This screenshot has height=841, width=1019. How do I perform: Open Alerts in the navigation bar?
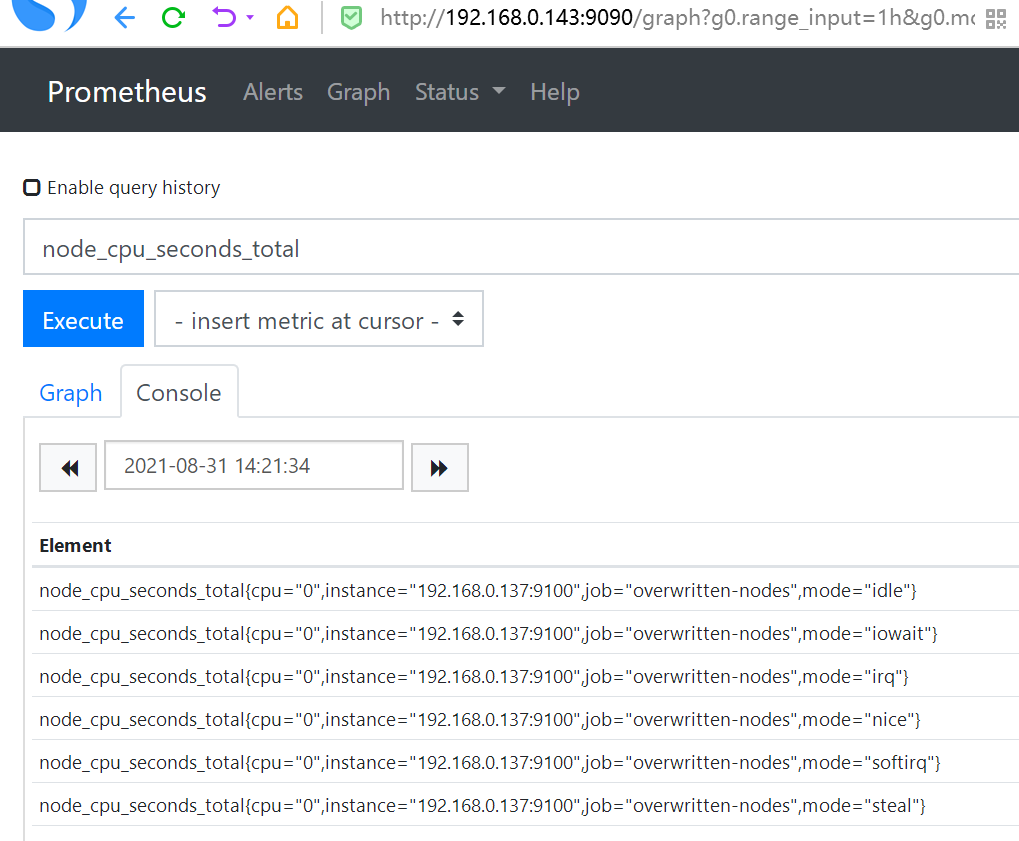pos(273,92)
